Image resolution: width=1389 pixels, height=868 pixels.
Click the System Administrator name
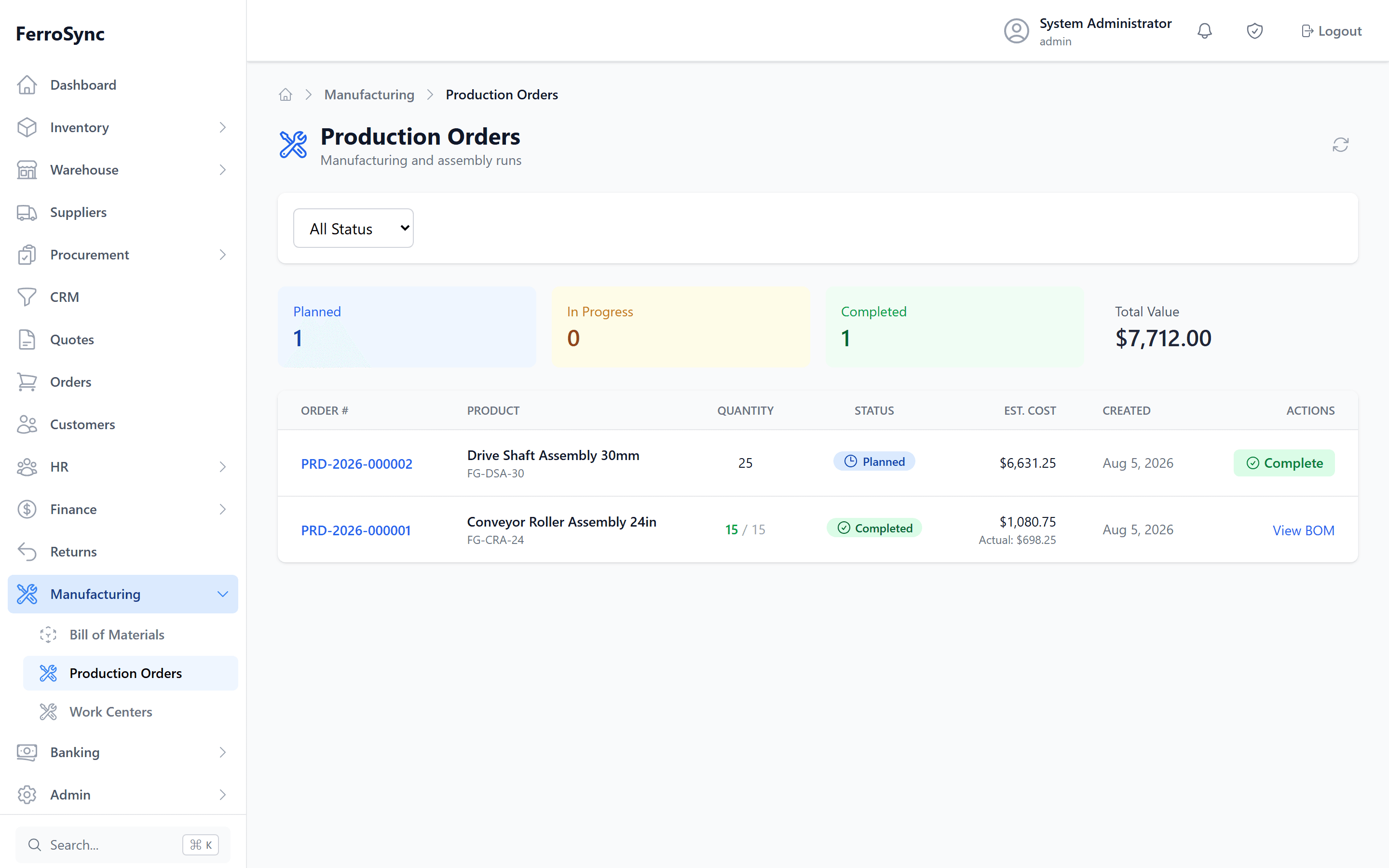pyautogui.click(x=1105, y=24)
